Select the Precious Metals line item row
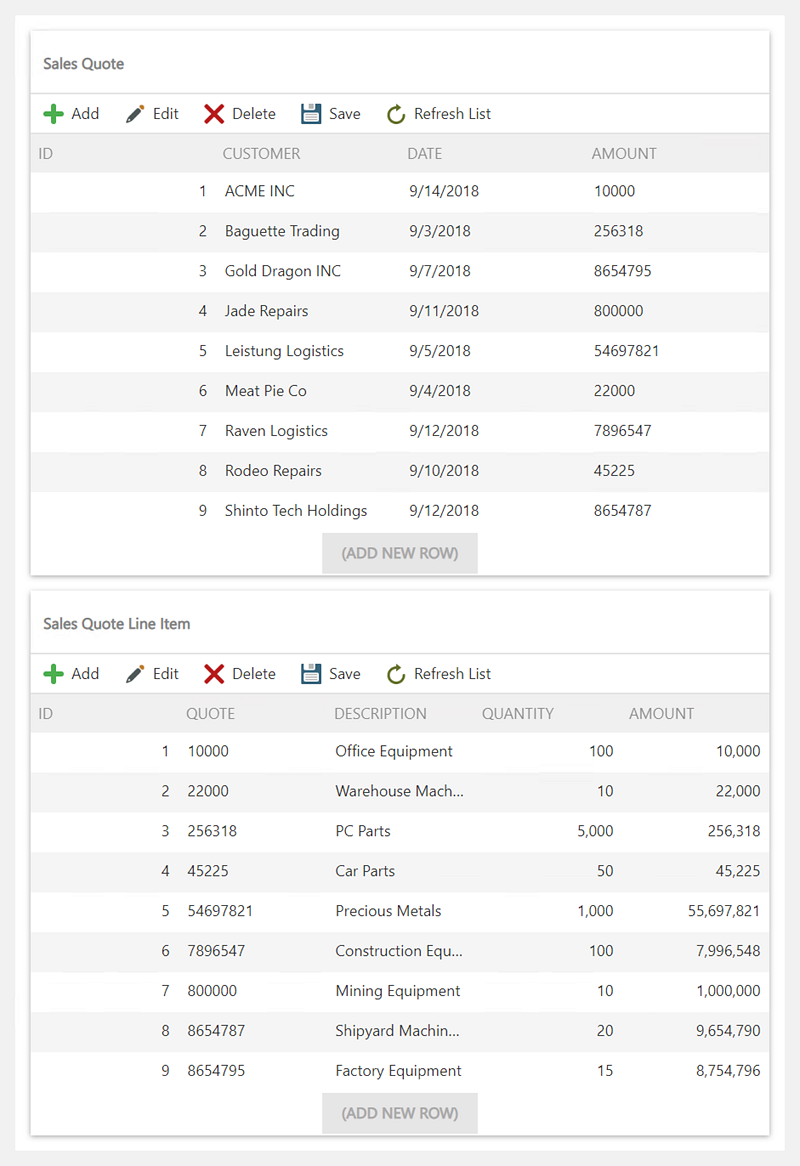 point(388,911)
